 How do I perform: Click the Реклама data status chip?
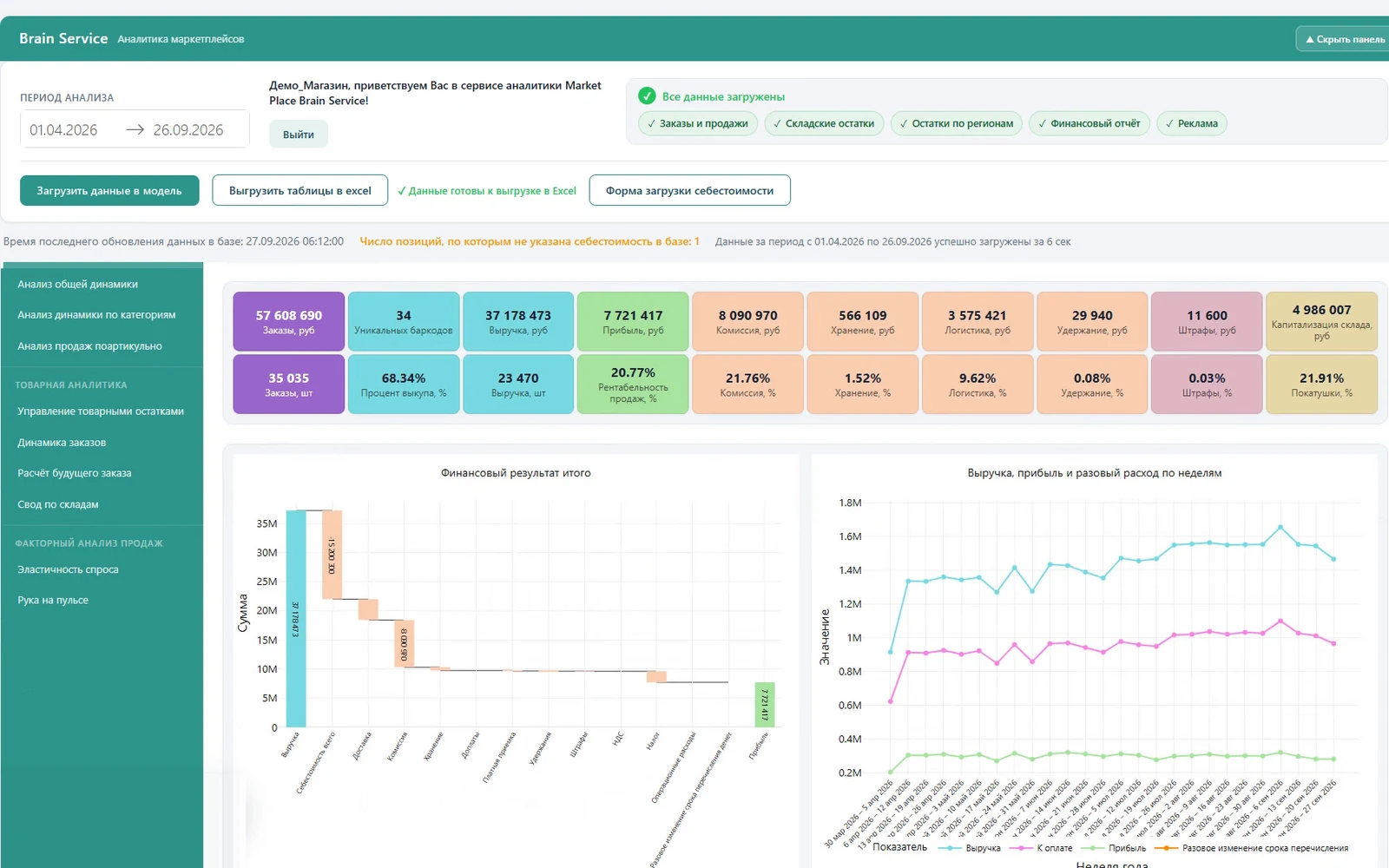tap(1191, 123)
